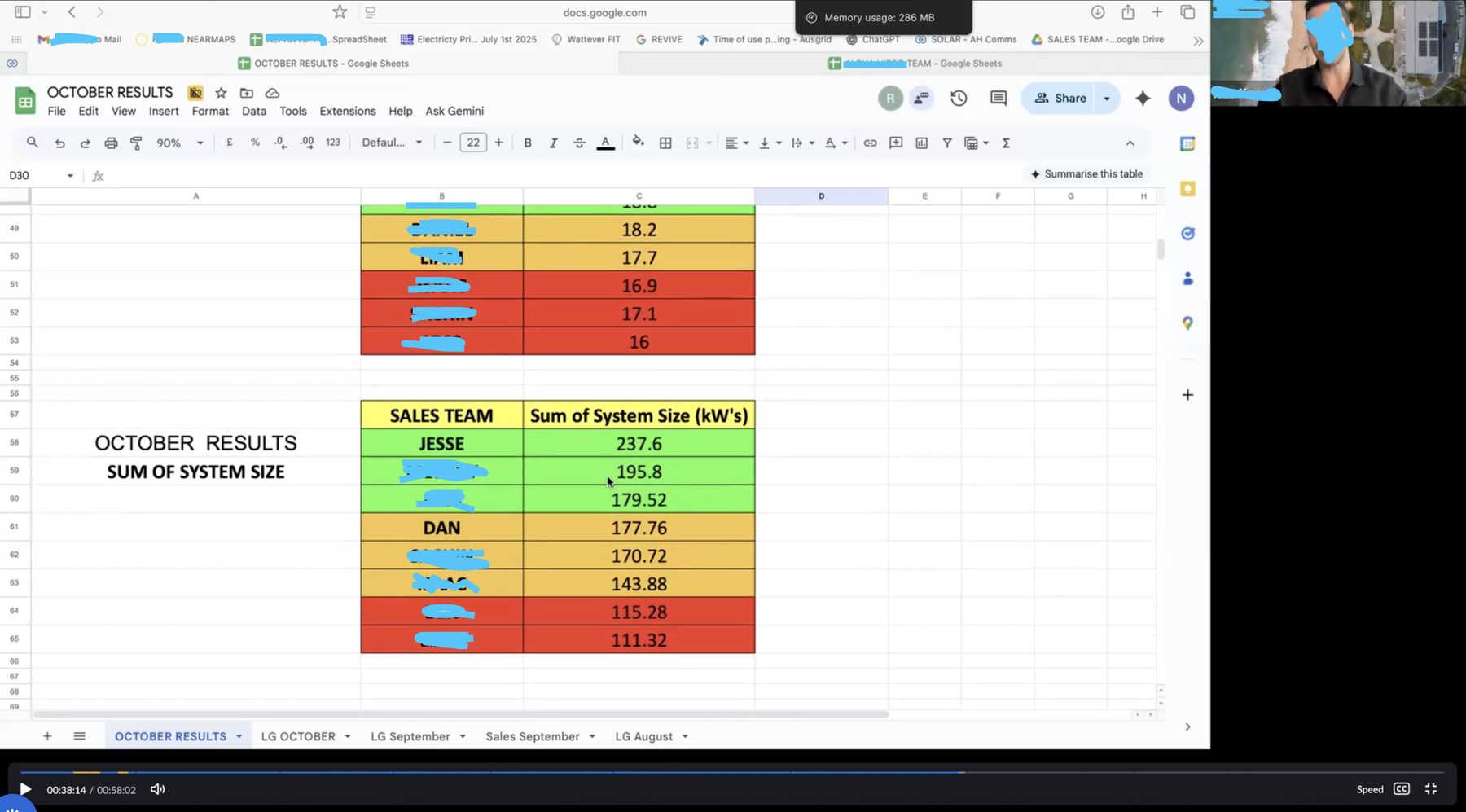Open the 123 number format menu

333,143
